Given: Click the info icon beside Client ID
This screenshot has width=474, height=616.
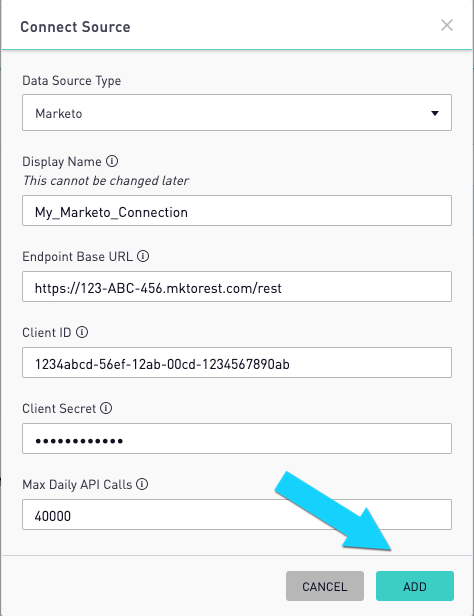Looking at the screenshot, I should point(82,332).
